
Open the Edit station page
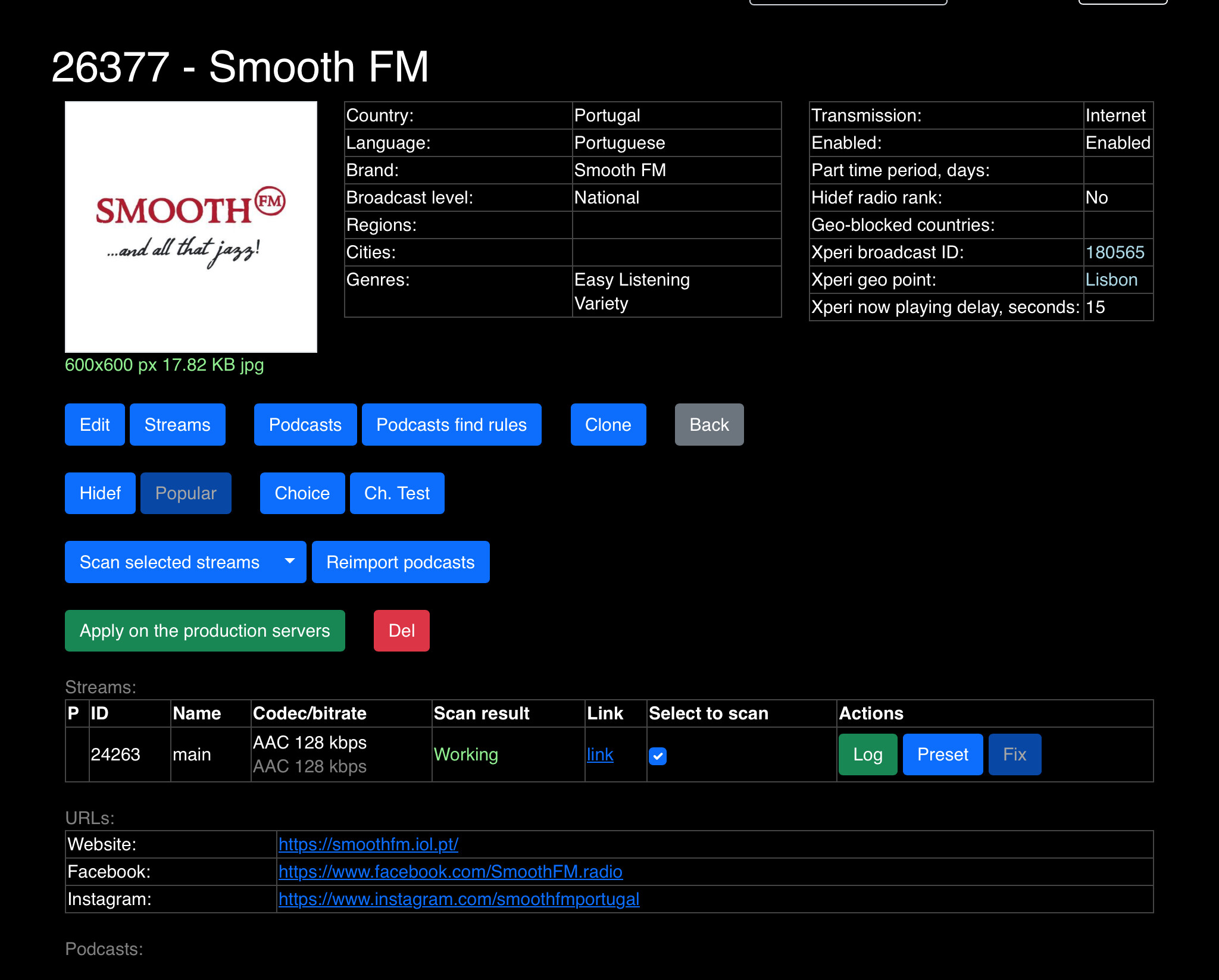[x=95, y=425]
